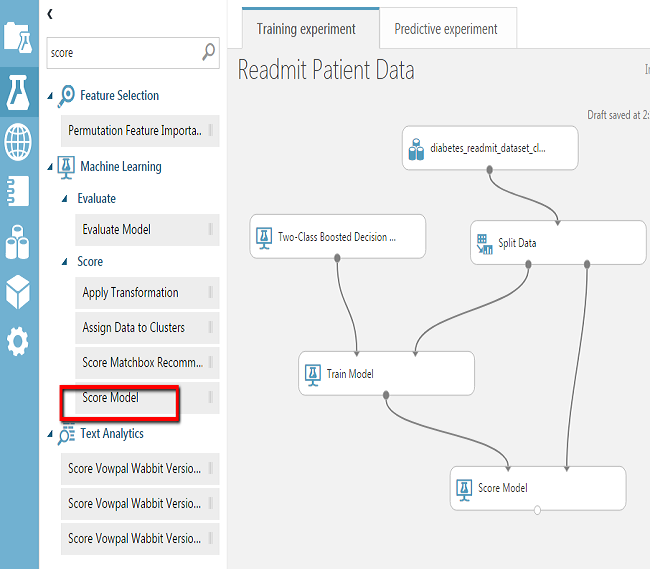Image resolution: width=650 pixels, height=569 pixels.
Task: Click the Score Model node output port
Action: click(538, 511)
